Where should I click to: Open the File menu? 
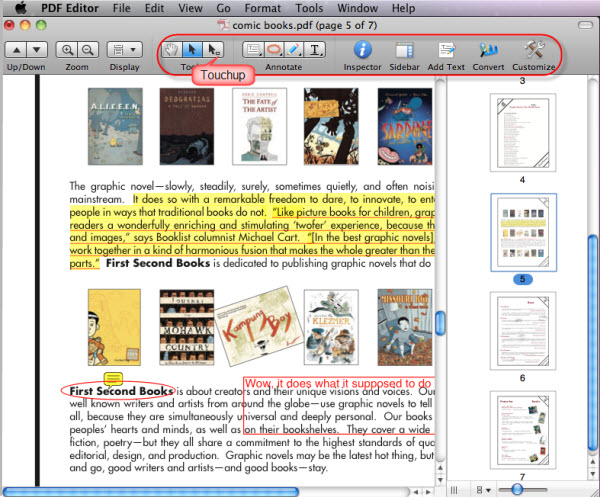click(122, 8)
